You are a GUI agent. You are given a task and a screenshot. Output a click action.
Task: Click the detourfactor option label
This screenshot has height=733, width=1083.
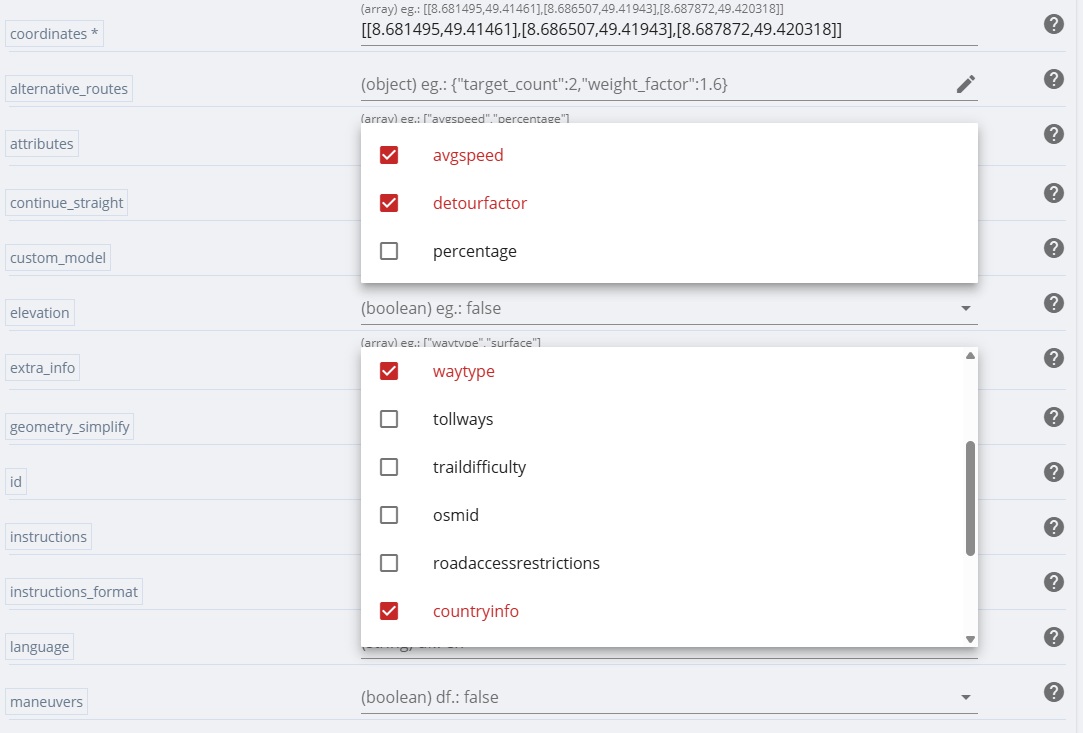coord(480,203)
